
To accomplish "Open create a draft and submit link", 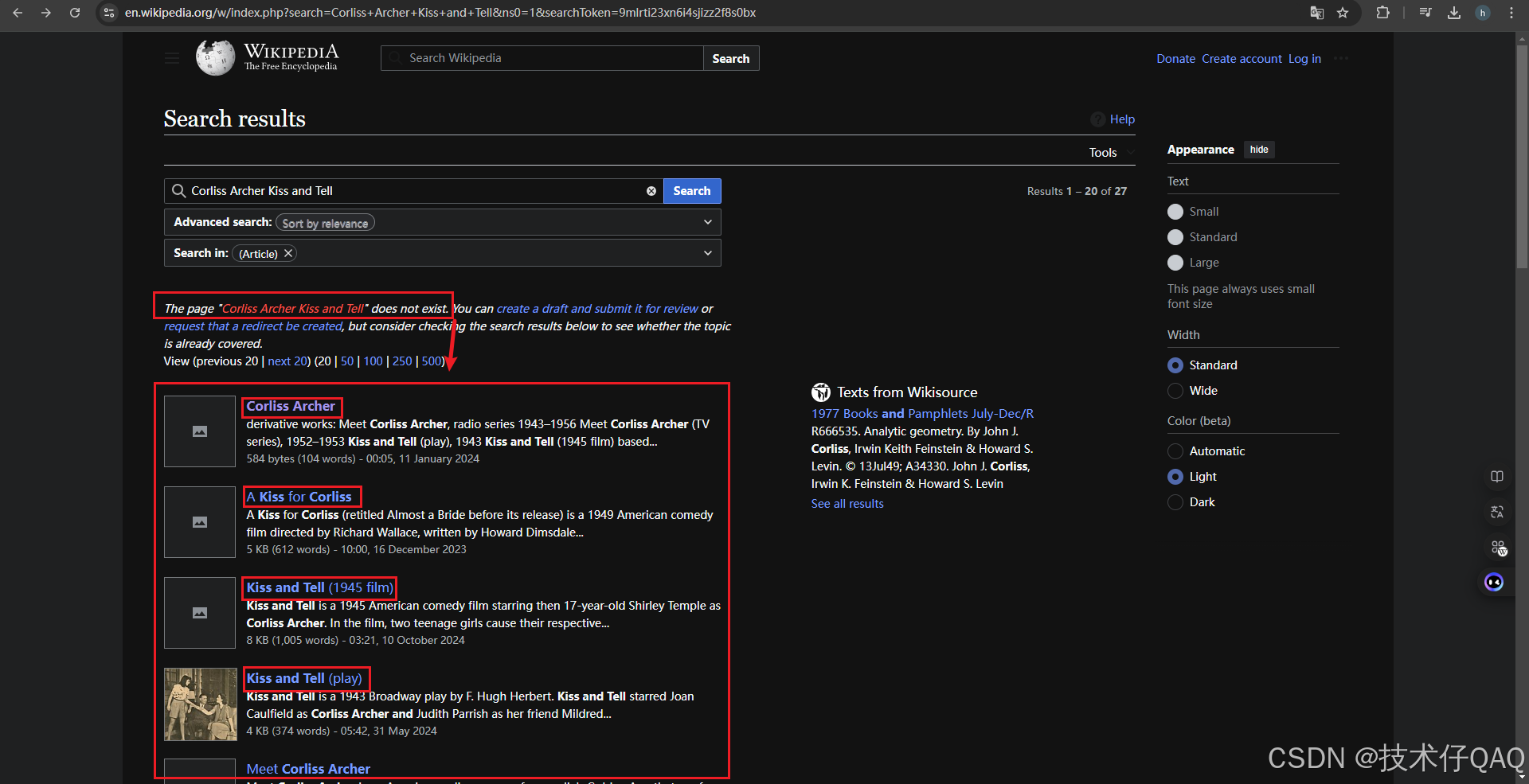I will 597,309.
